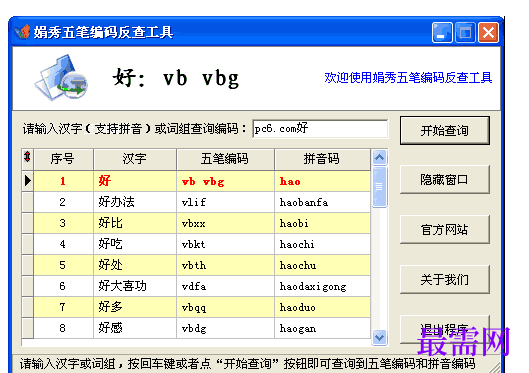This screenshot has height=373, width=529.
Task: Select the 好大喜功 cell
Action: pyautogui.click(x=135, y=286)
